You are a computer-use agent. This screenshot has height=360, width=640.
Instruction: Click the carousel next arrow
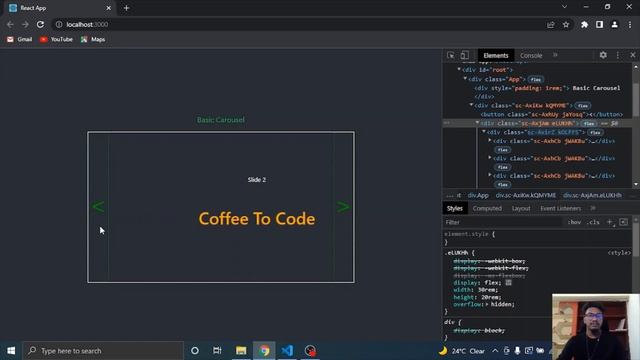coord(343,207)
